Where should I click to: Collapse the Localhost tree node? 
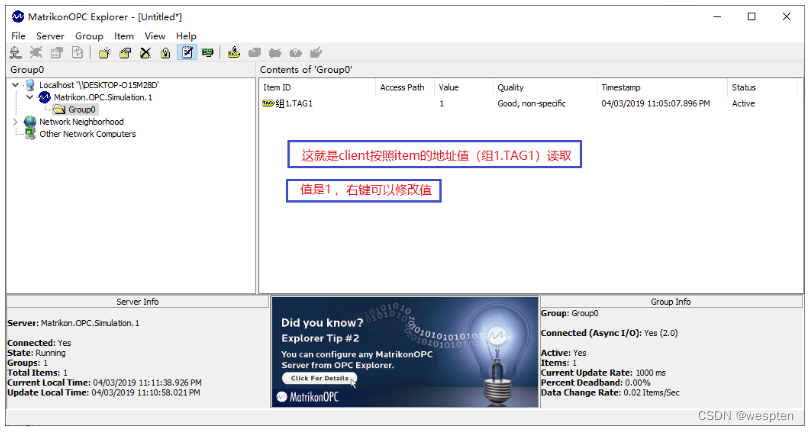[x=15, y=85]
